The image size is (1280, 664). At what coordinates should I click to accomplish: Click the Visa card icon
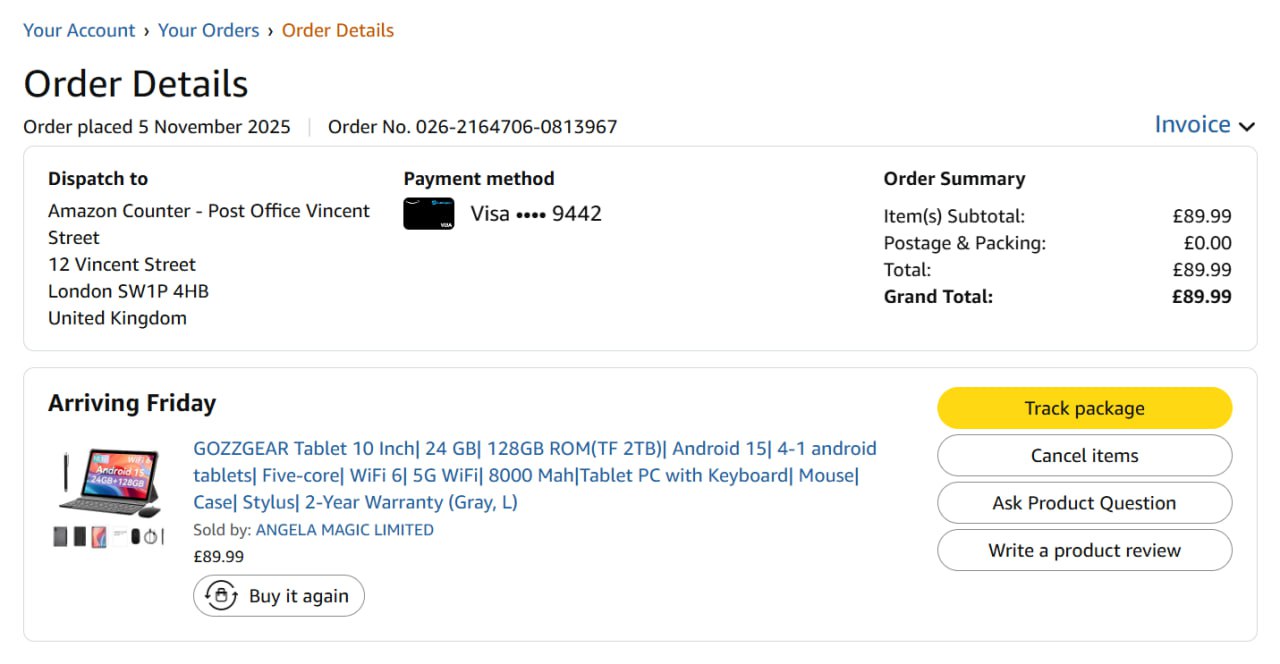click(428, 214)
